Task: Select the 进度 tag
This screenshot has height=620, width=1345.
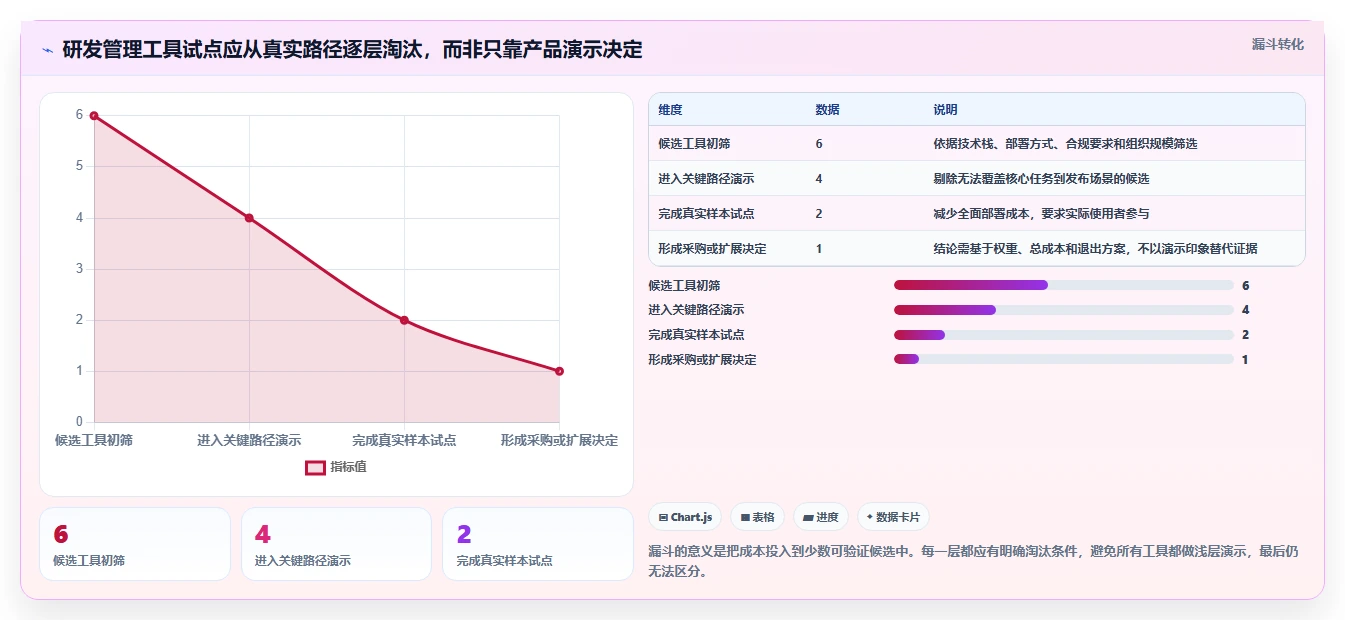Action: (820, 517)
